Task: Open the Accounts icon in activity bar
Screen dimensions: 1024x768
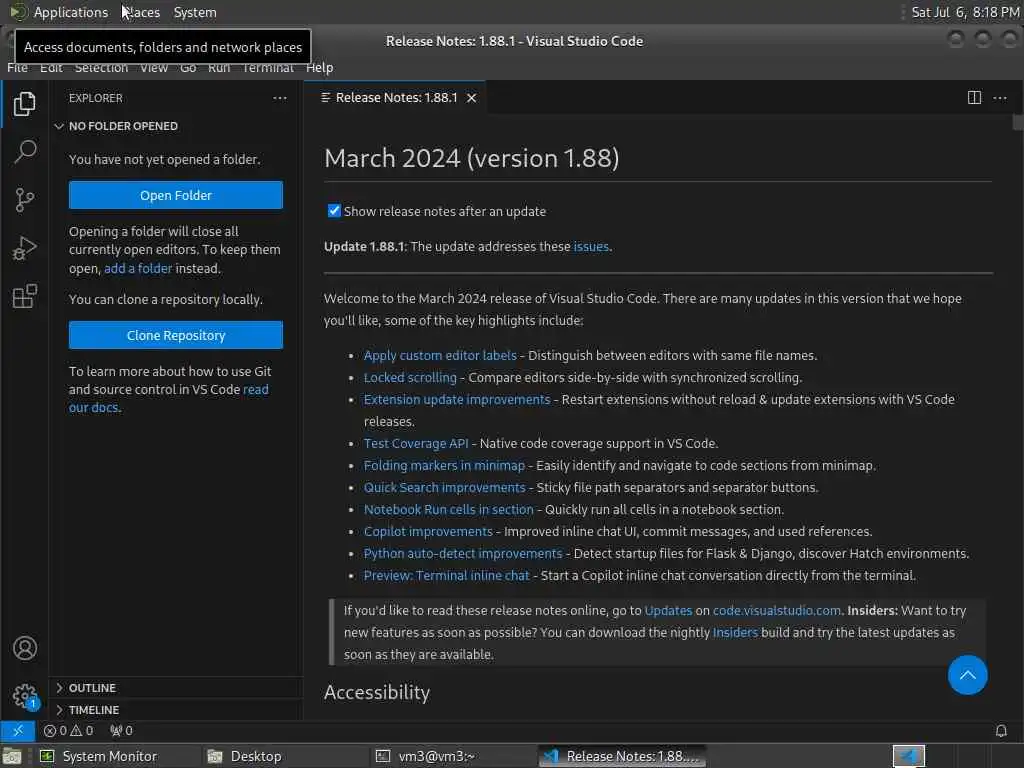Action: tap(24, 648)
